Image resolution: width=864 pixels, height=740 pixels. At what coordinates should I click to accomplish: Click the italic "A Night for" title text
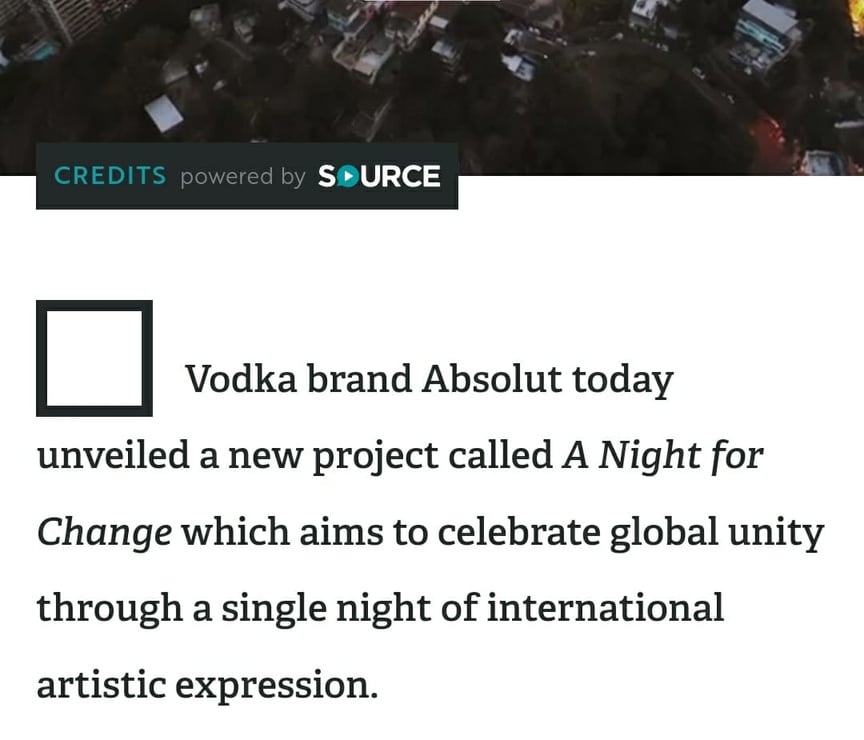(x=663, y=456)
